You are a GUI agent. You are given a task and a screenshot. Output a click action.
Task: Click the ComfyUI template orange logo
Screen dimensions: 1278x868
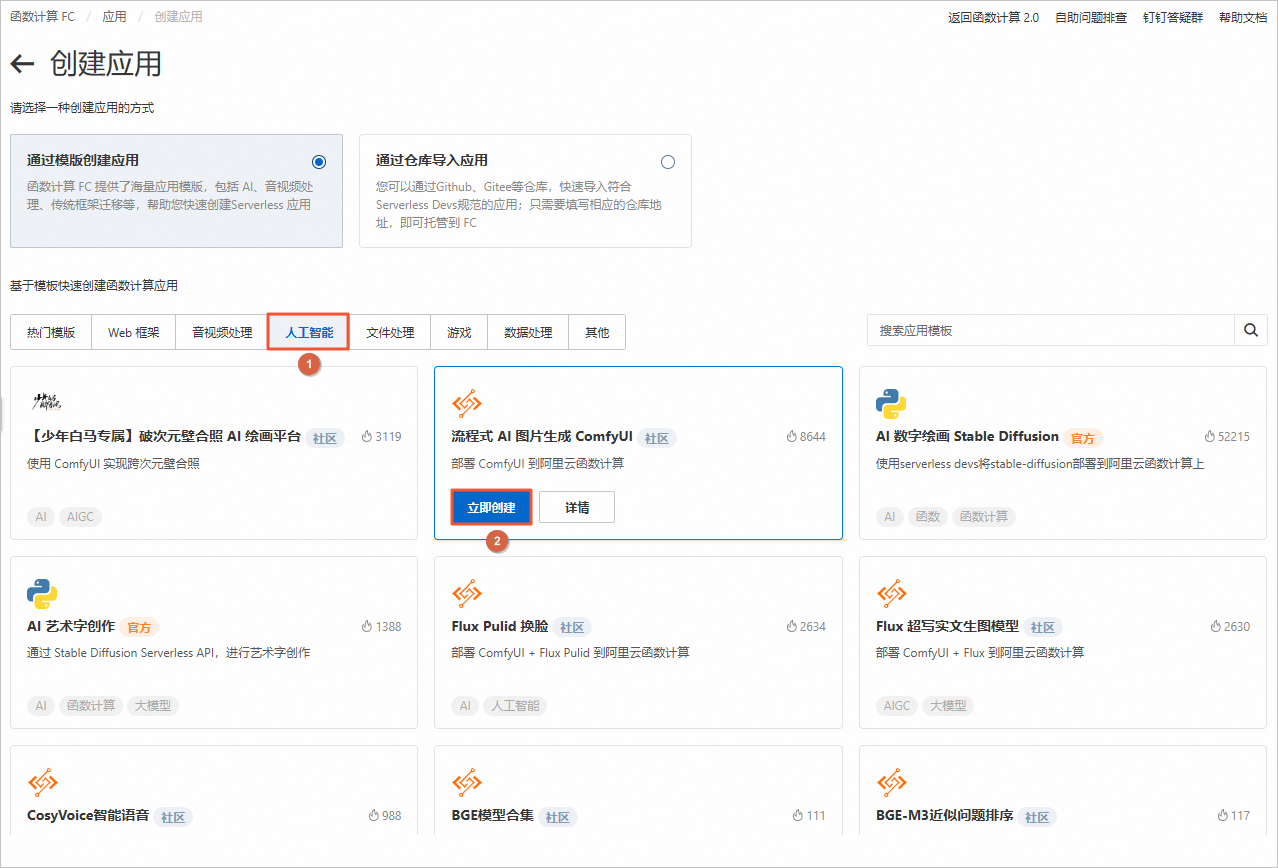[x=467, y=404]
